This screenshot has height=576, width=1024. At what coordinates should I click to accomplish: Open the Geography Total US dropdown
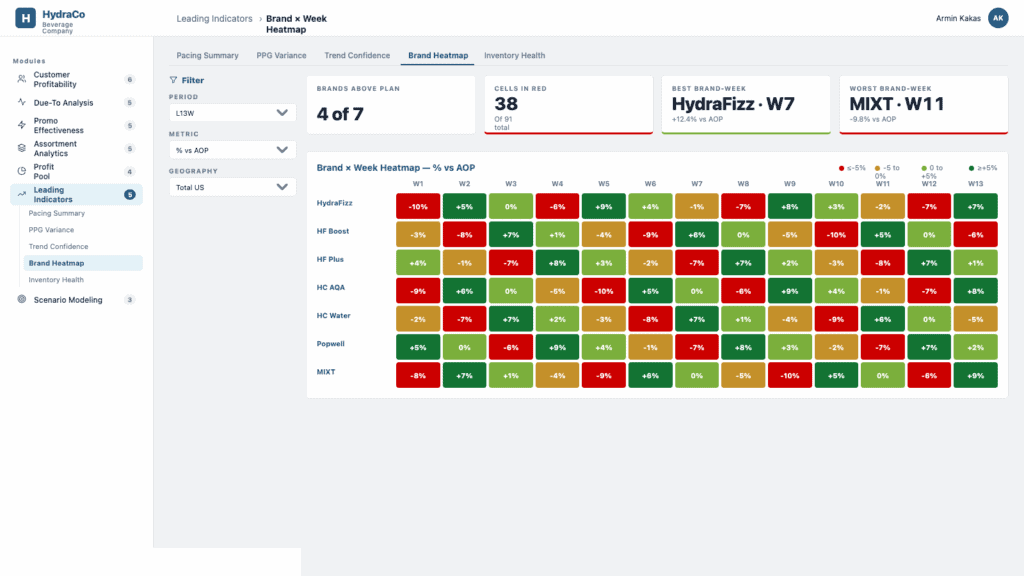click(x=232, y=187)
